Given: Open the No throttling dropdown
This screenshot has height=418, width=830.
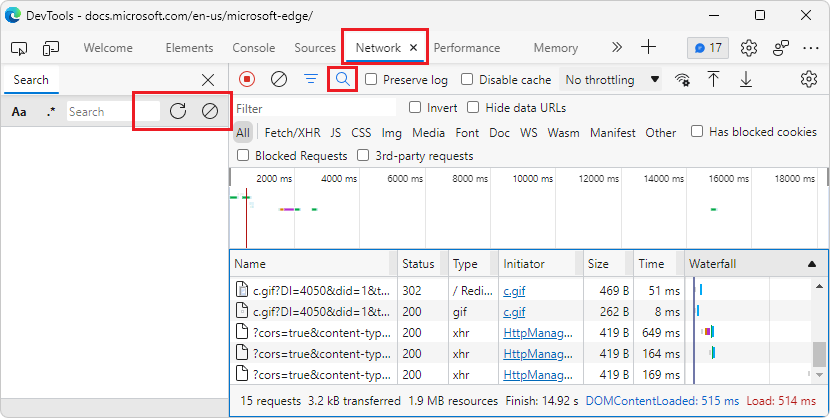Looking at the screenshot, I should (x=610, y=80).
